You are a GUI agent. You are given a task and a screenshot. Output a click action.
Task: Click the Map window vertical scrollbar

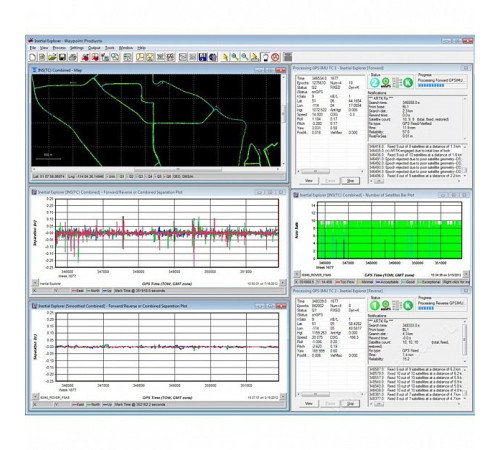pos(284,120)
